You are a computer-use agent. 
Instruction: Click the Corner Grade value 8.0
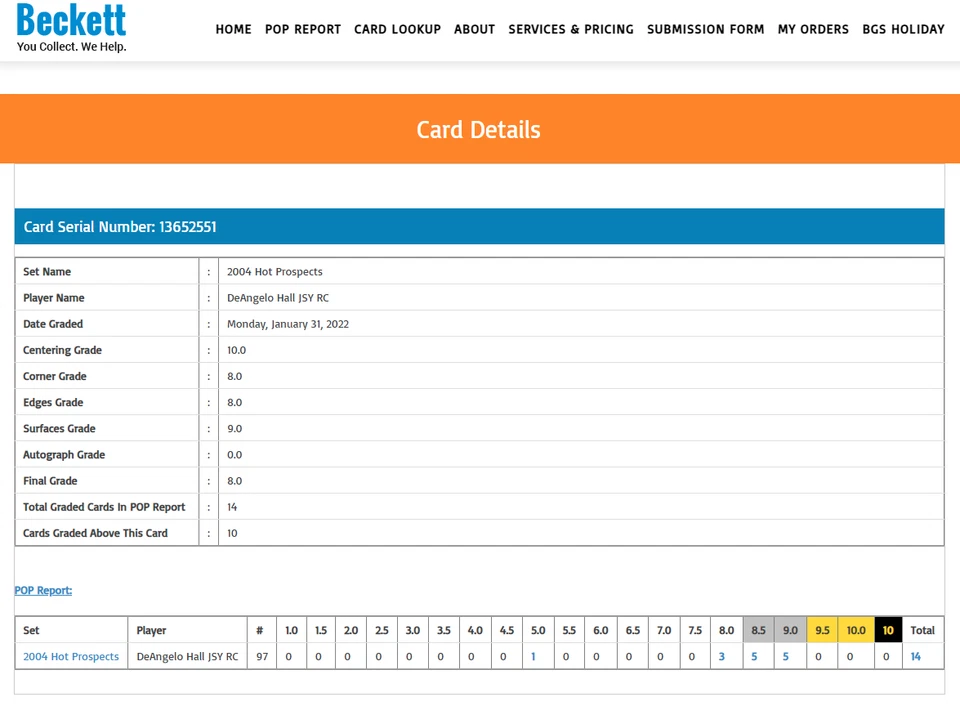234,377
